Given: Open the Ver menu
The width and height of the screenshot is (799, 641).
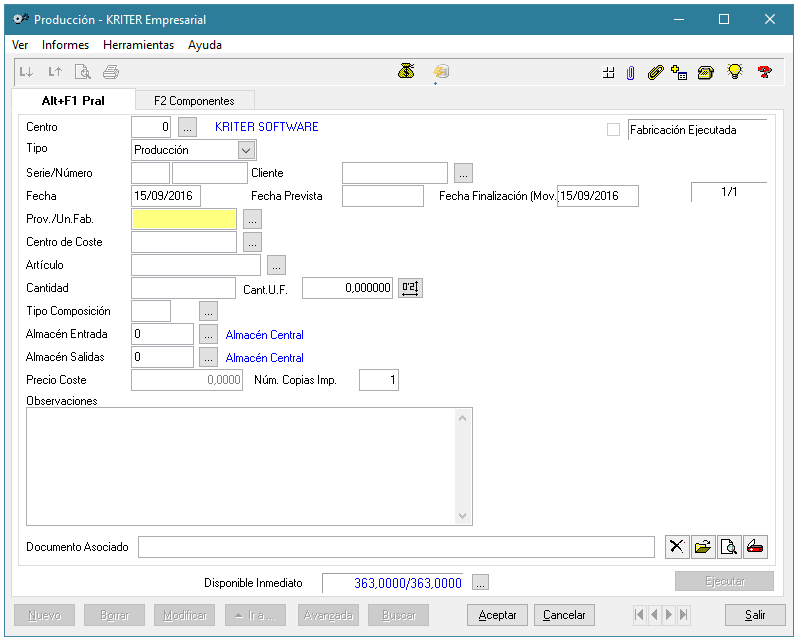Looking at the screenshot, I should pos(20,45).
